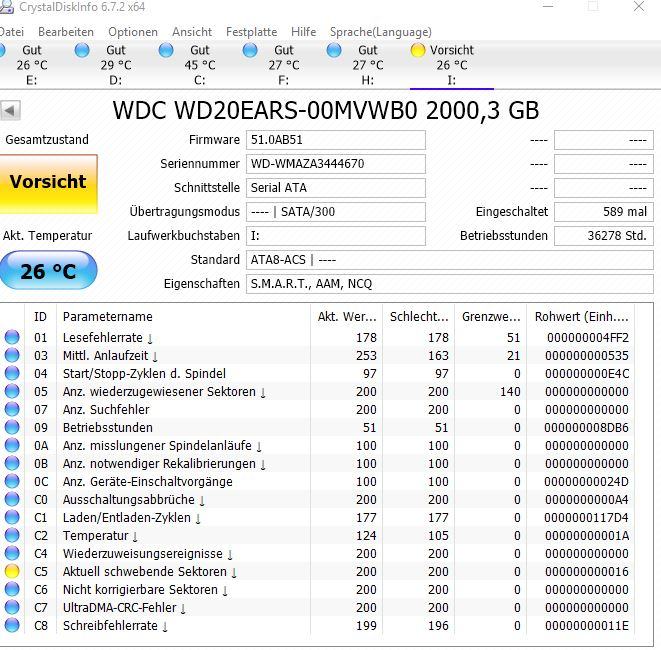Image resolution: width=661 pixels, height=650 pixels.
Task: Click the Firmware field 51.0AB51
Action: [x=336, y=140]
